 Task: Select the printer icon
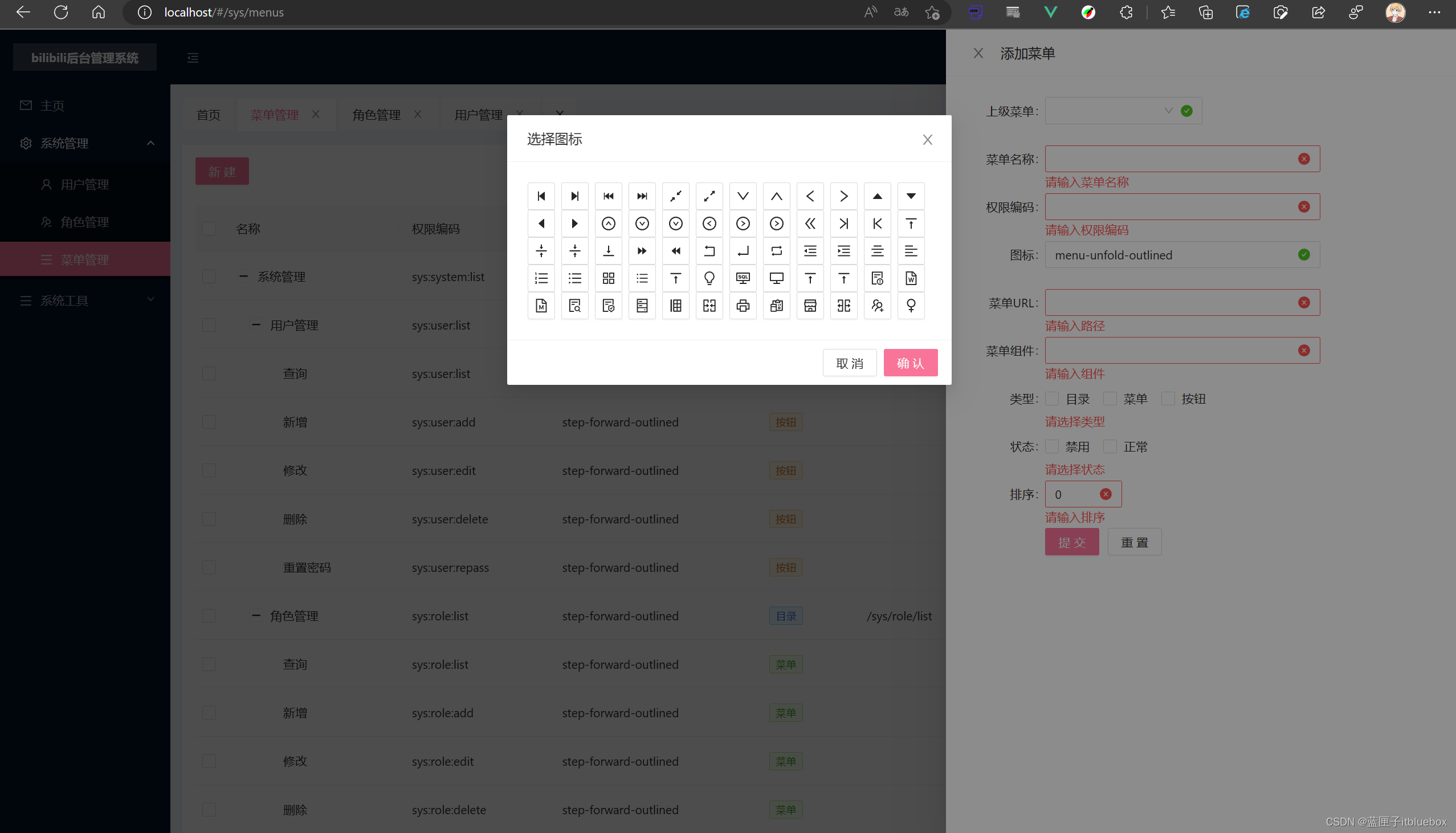point(743,306)
